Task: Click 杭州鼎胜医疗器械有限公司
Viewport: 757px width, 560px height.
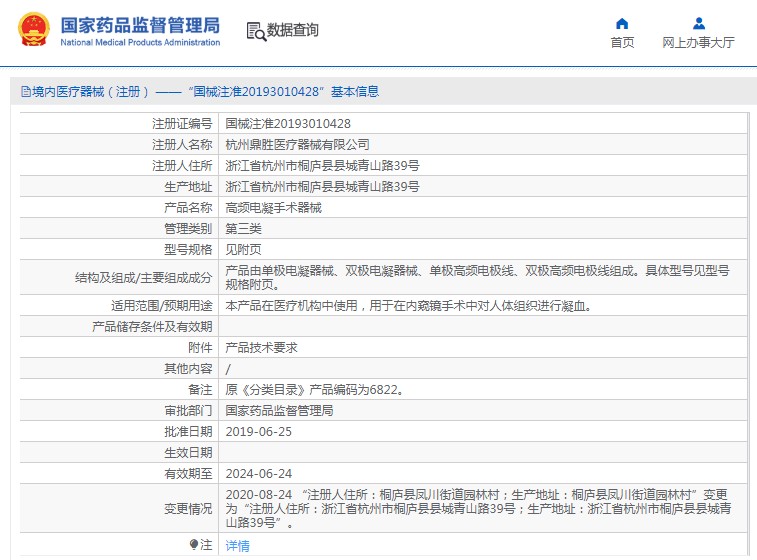Action: click(297, 144)
